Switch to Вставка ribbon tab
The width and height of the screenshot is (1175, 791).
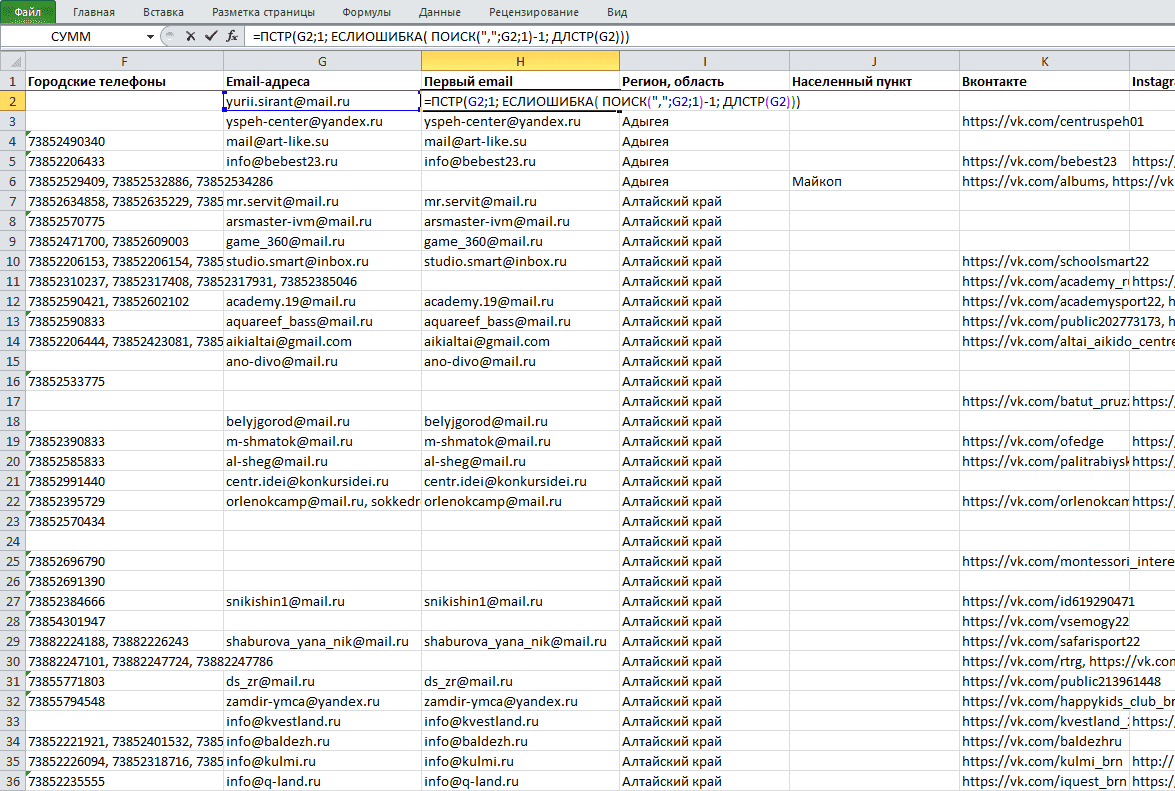(163, 12)
